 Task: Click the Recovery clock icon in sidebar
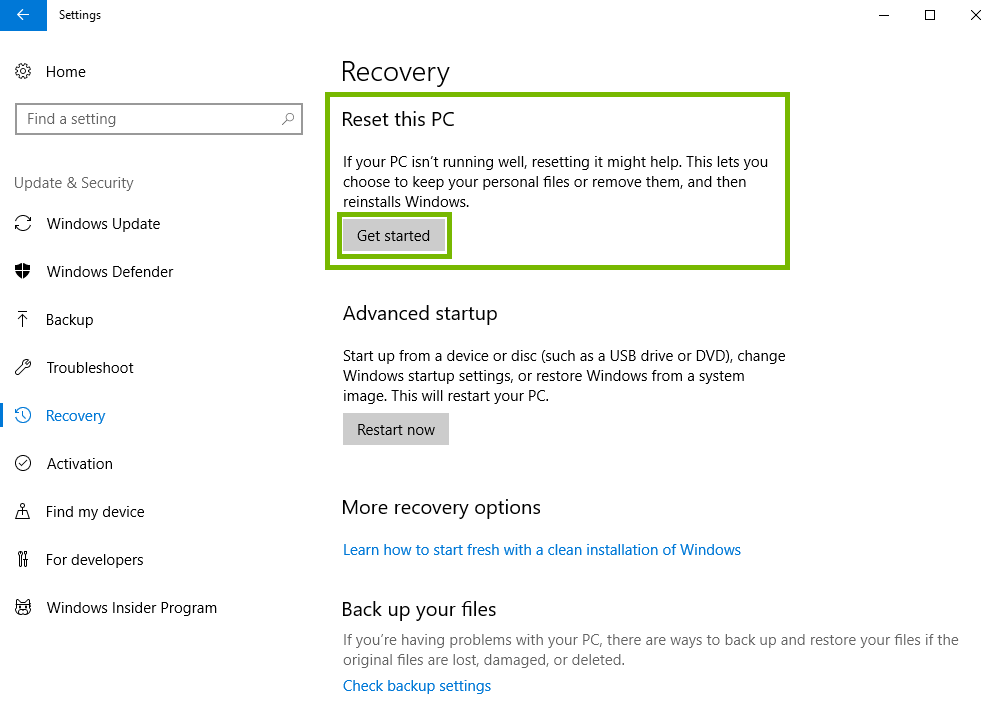point(23,415)
